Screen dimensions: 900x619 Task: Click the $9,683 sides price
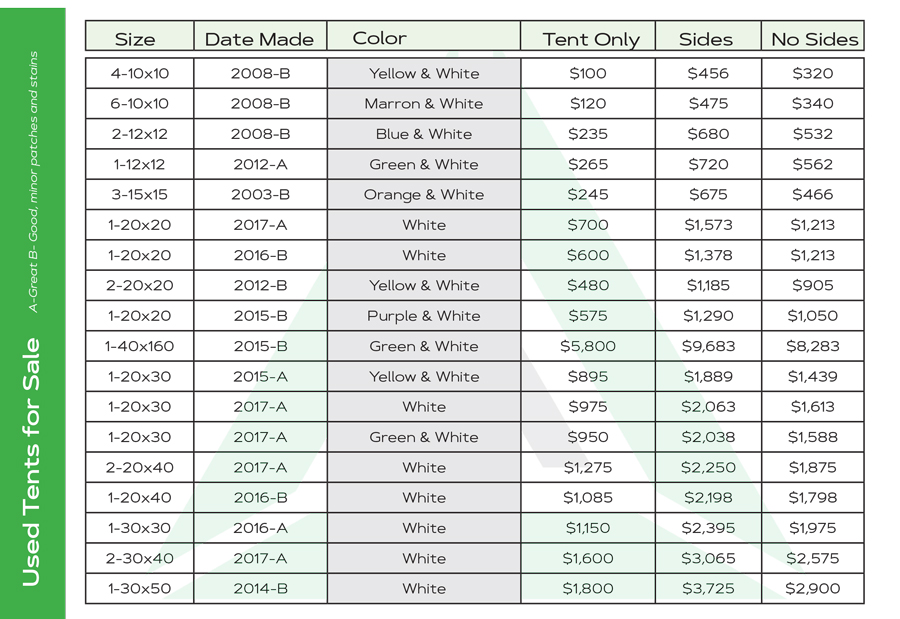coord(708,346)
